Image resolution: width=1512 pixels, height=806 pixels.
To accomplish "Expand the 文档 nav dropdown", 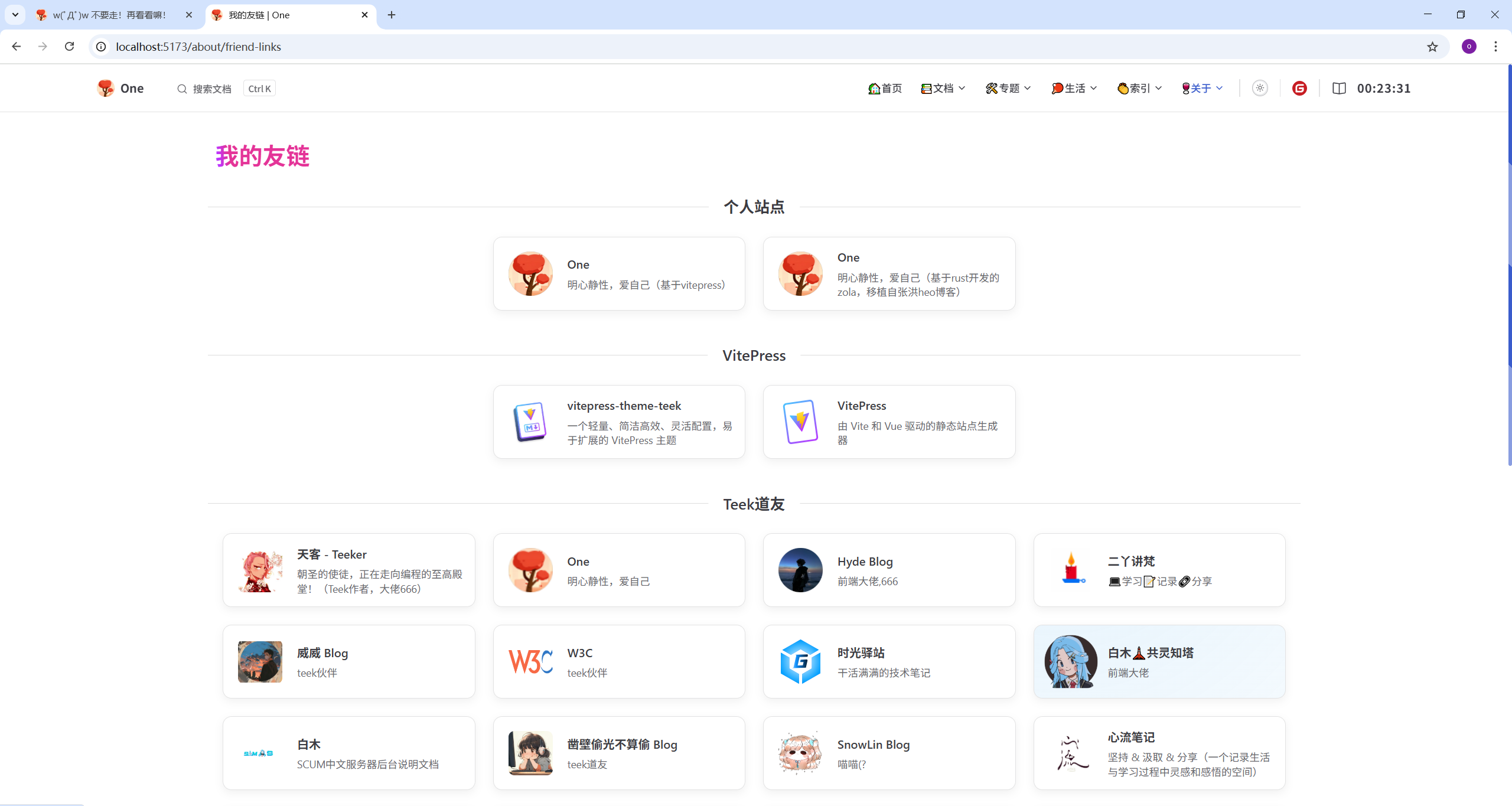I will click(943, 89).
